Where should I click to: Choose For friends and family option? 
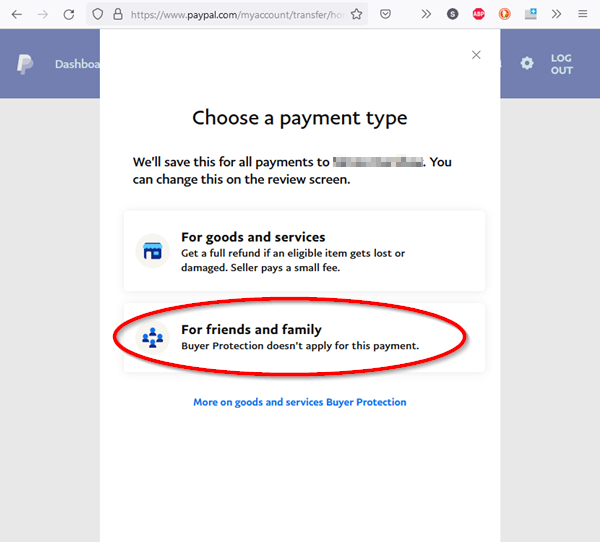pos(304,337)
